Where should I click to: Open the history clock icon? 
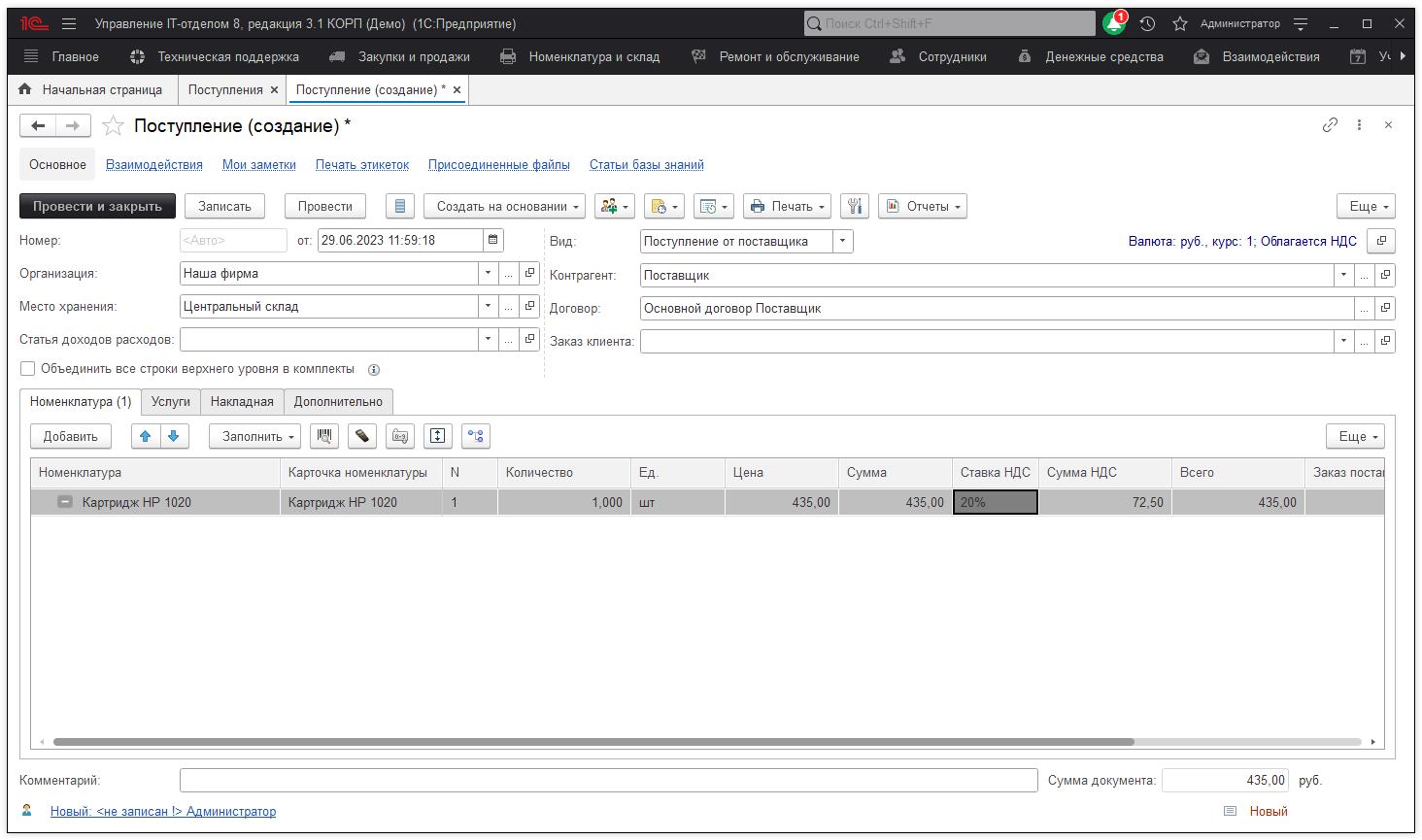click(x=1147, y=23)
